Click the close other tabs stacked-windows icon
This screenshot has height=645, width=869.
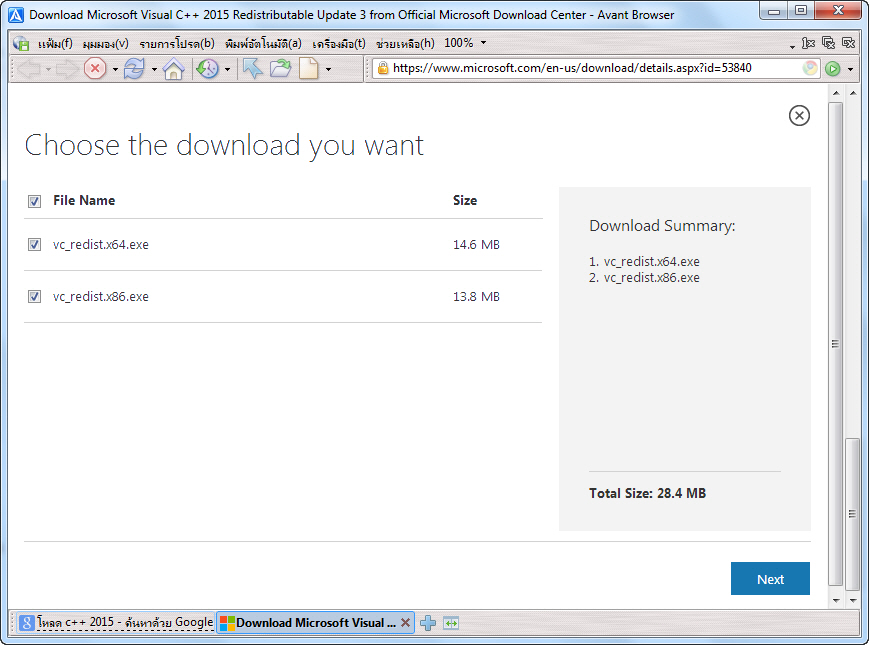point(829,43)
